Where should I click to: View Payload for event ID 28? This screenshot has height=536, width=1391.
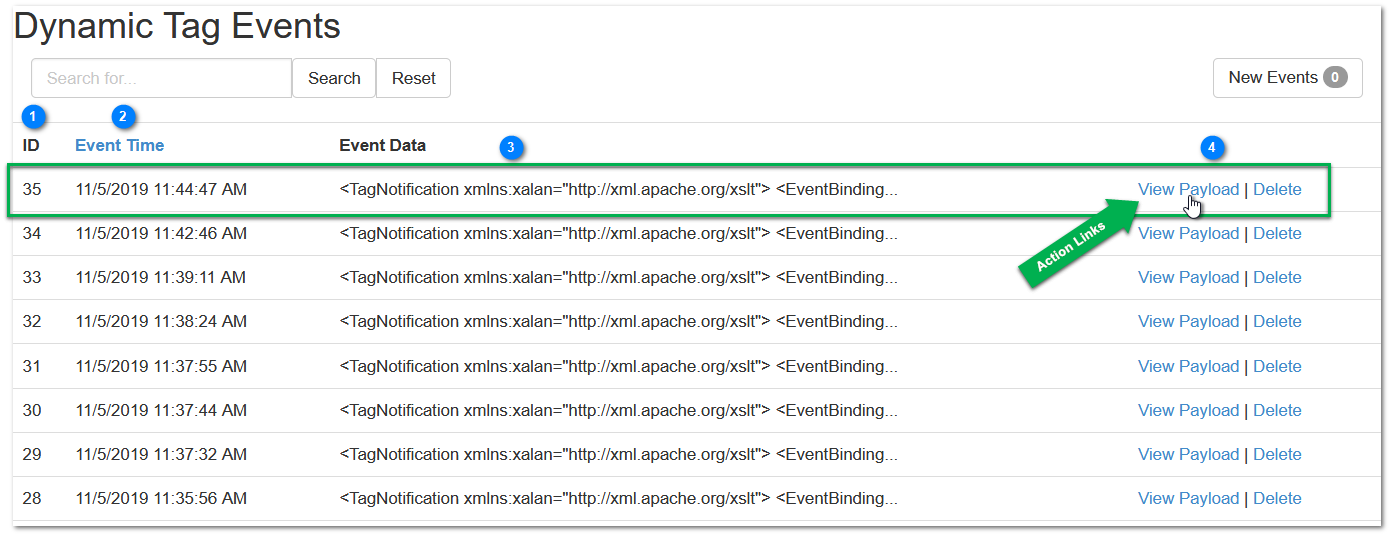tap(1188, 498)
